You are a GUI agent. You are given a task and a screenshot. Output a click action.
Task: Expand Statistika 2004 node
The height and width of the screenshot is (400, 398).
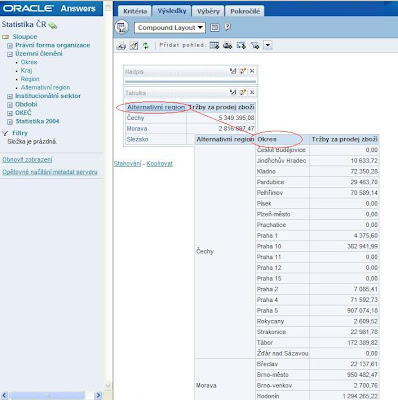tap(10, 121)
